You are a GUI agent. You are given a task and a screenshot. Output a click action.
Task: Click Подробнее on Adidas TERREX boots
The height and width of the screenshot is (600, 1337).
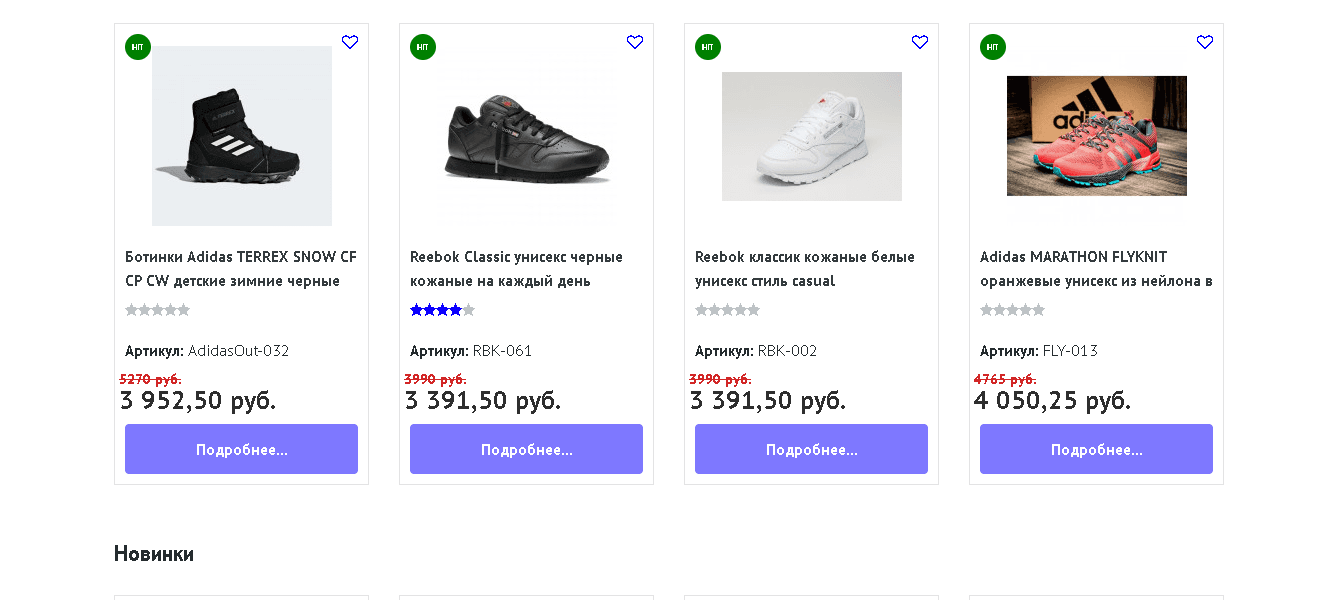coord(241,449)
